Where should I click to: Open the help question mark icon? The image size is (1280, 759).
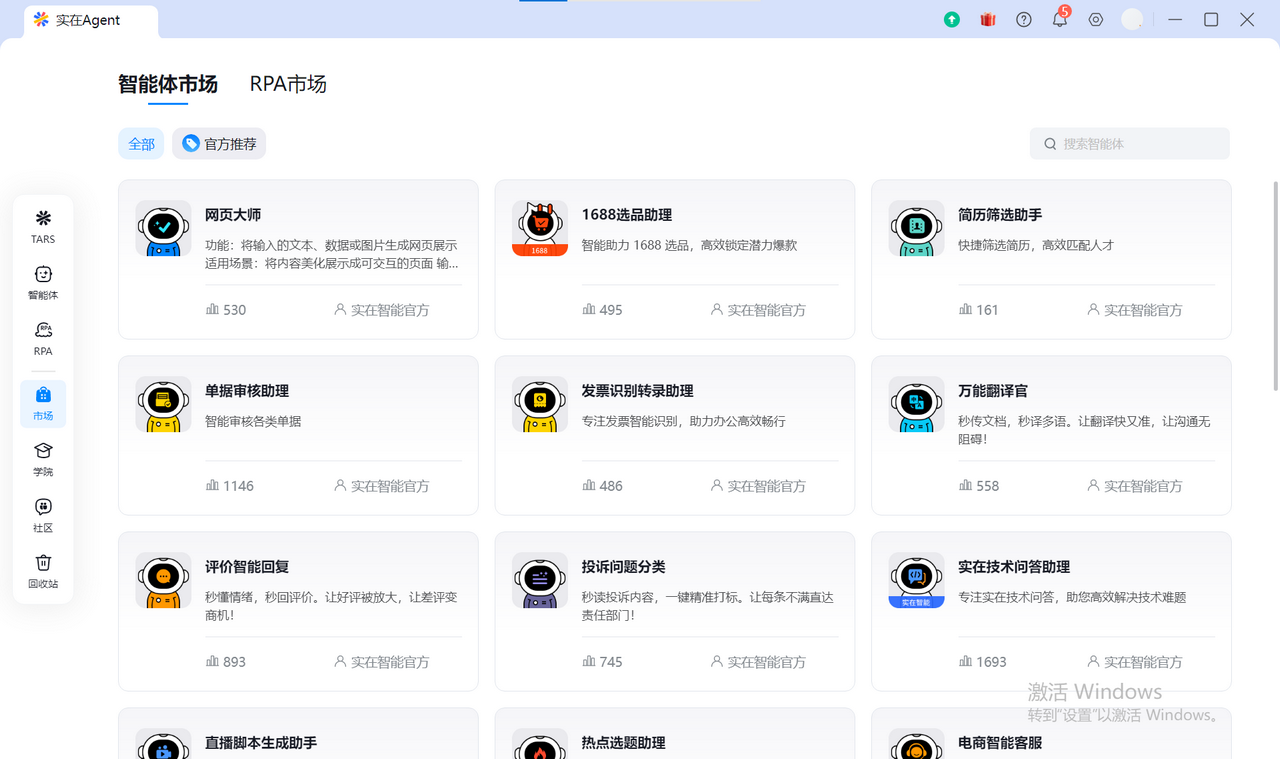click(x=1024, y=19)
